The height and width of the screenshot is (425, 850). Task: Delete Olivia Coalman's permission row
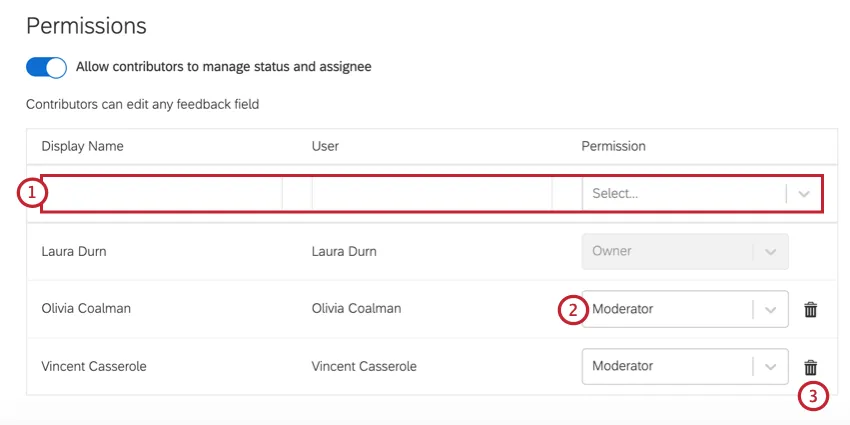point(811,310)
